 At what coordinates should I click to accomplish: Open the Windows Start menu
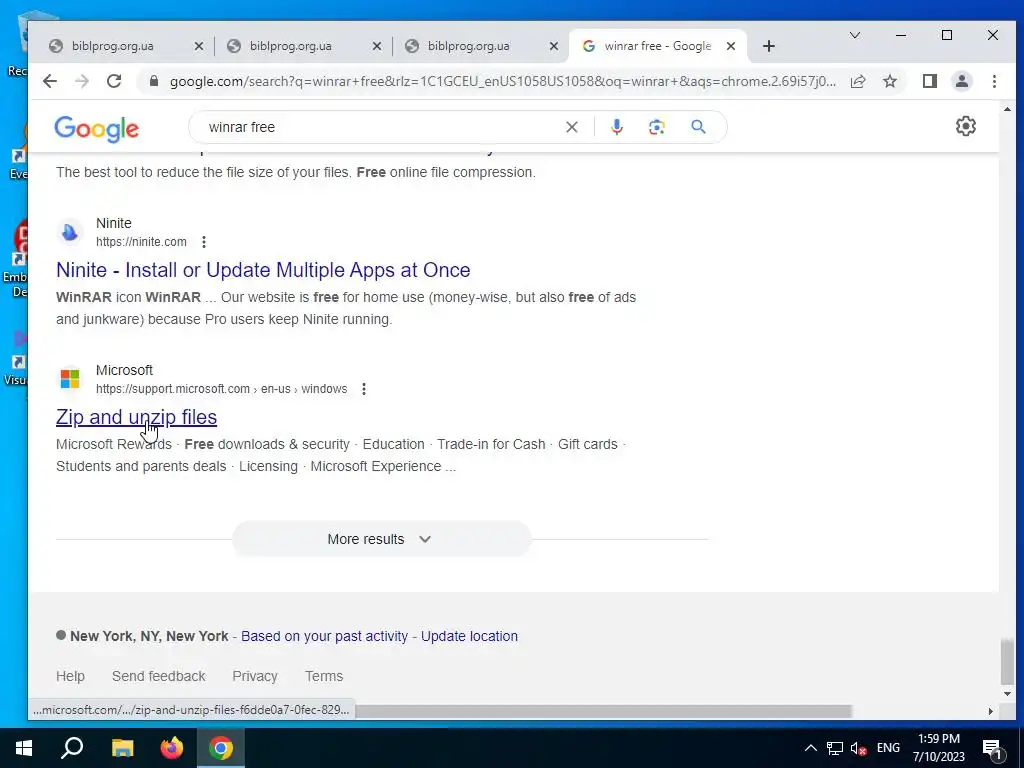click(24, 748)
